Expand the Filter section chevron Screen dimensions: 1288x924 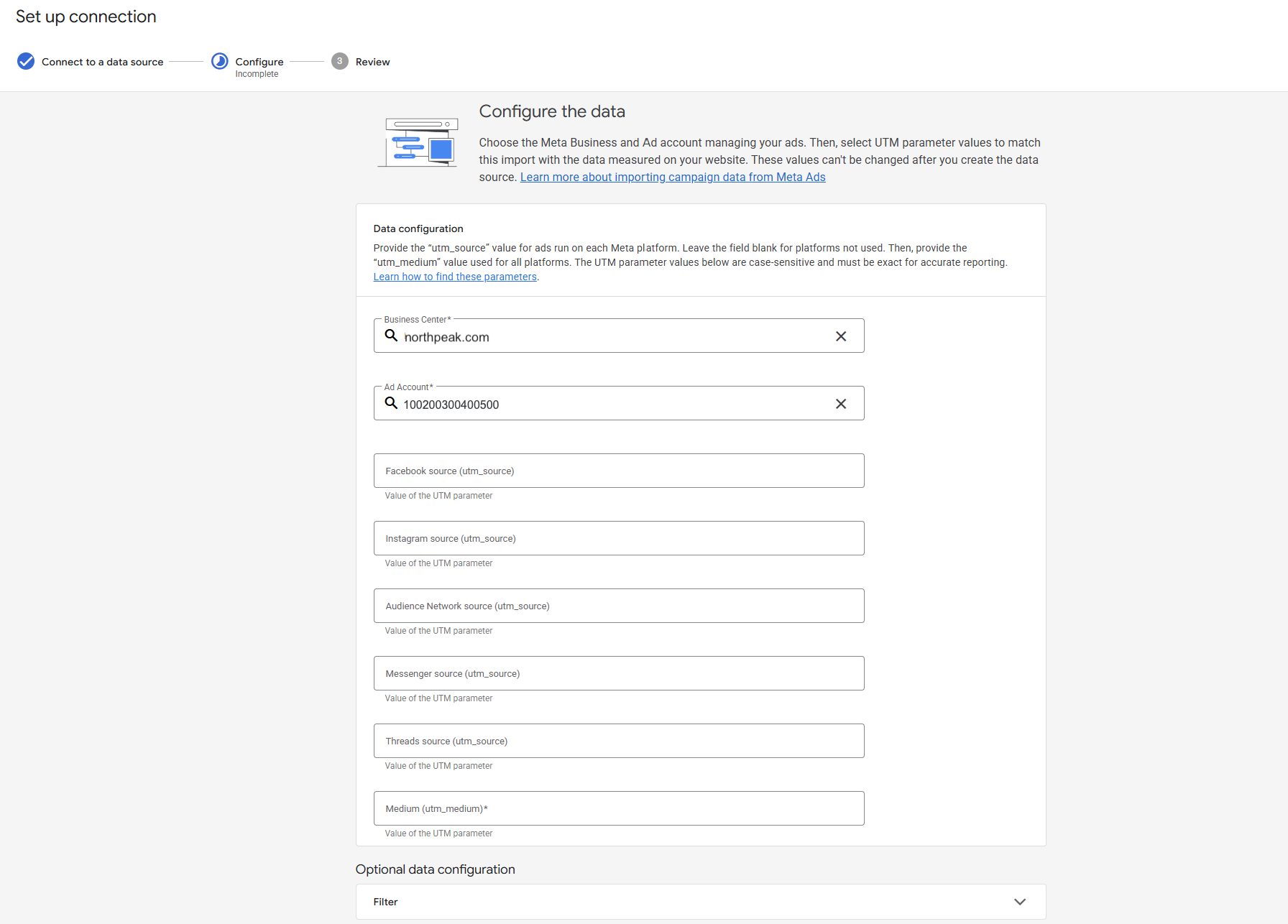coord(1019,902)
